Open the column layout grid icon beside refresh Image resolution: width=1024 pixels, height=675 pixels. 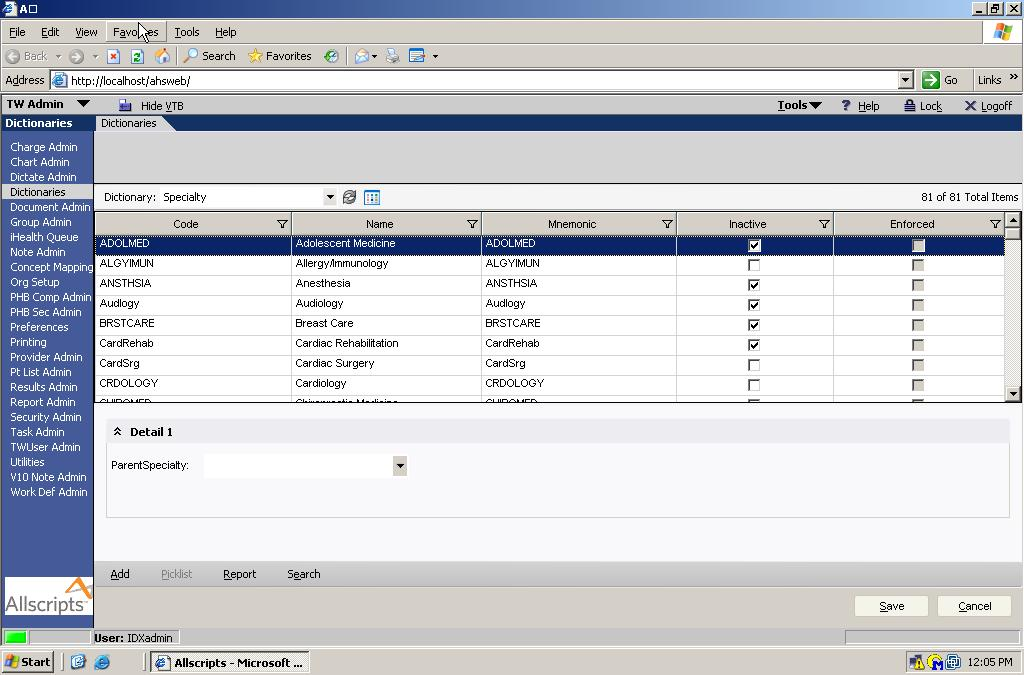(x=370, y=197)
